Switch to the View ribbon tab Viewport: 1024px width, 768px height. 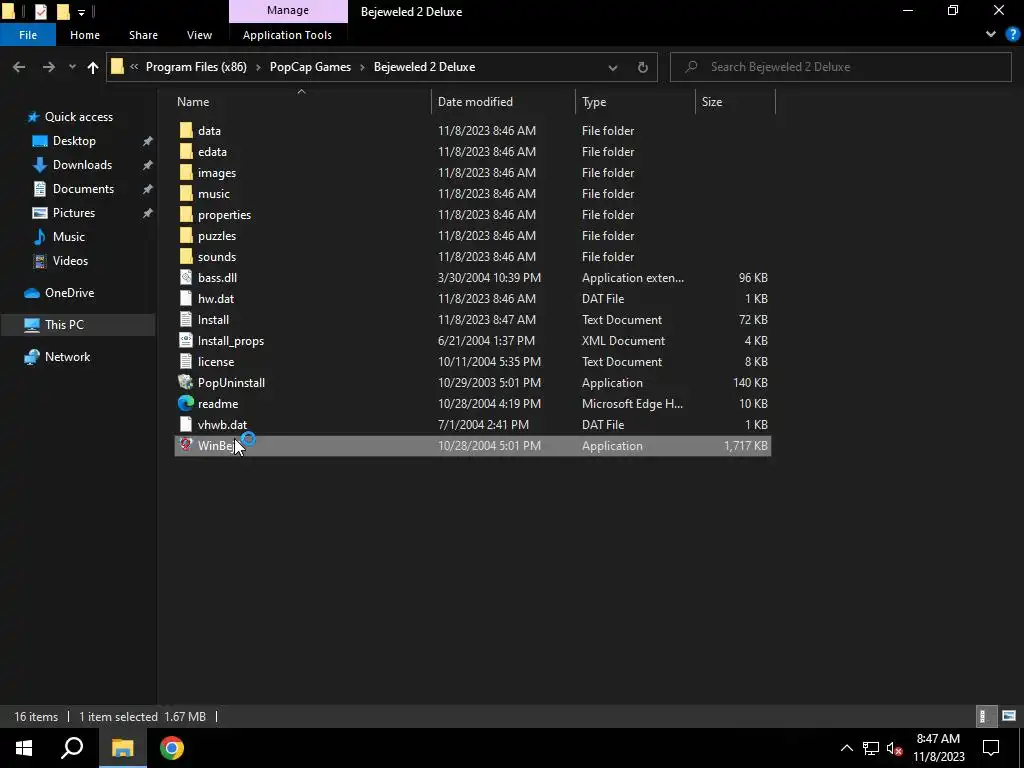tap(199, 35)
